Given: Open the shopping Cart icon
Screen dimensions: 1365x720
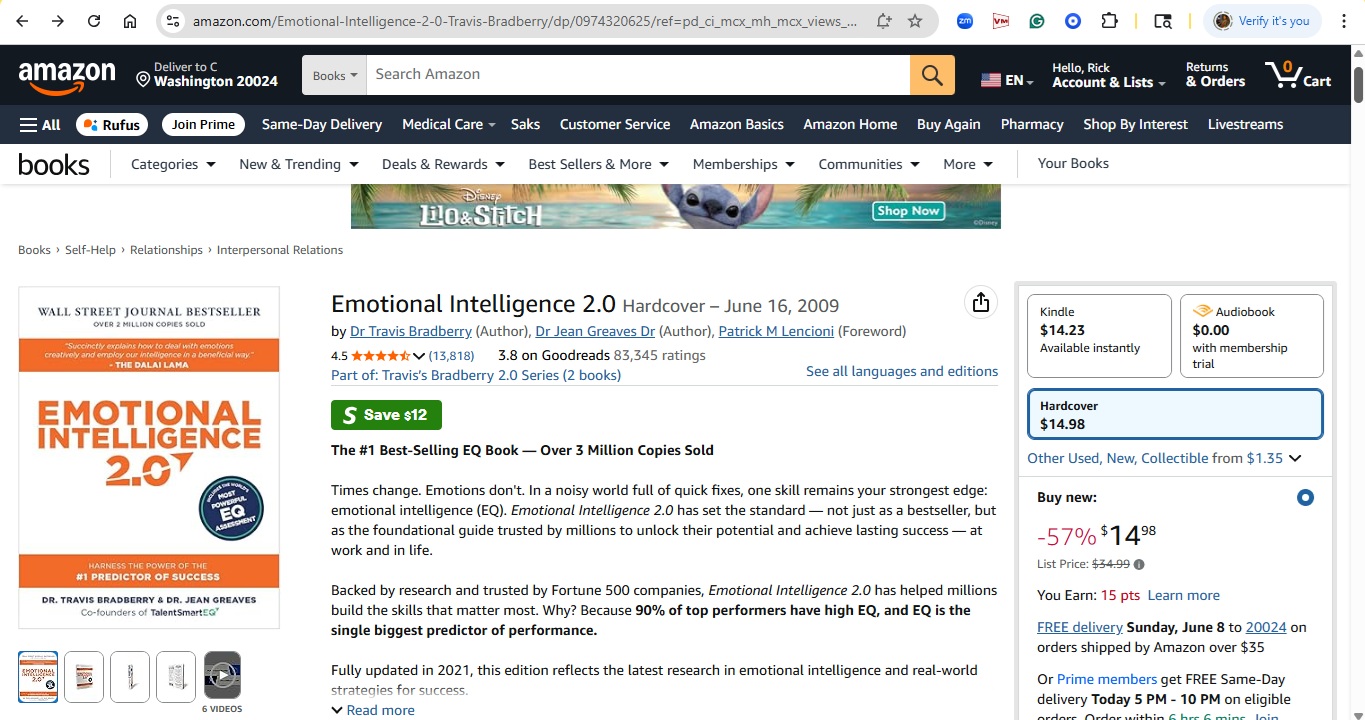Looking at the screenshot, I should pyautogui.click(x=1298, y=75).
